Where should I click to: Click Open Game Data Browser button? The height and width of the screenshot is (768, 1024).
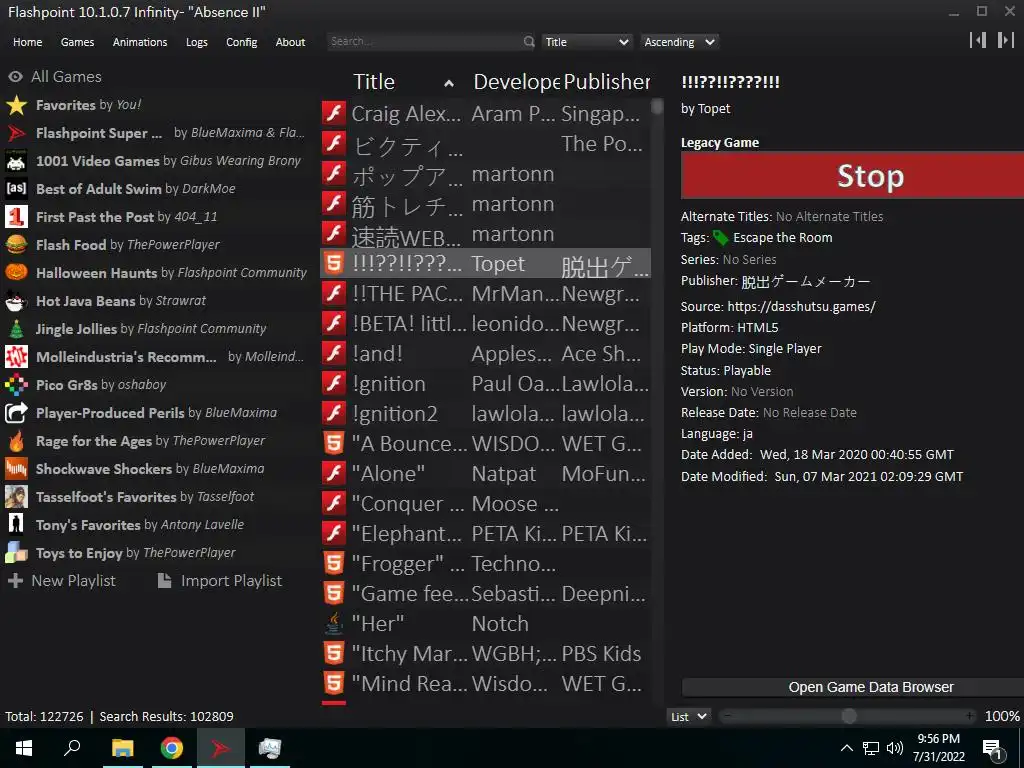click(x=853, y=687)
